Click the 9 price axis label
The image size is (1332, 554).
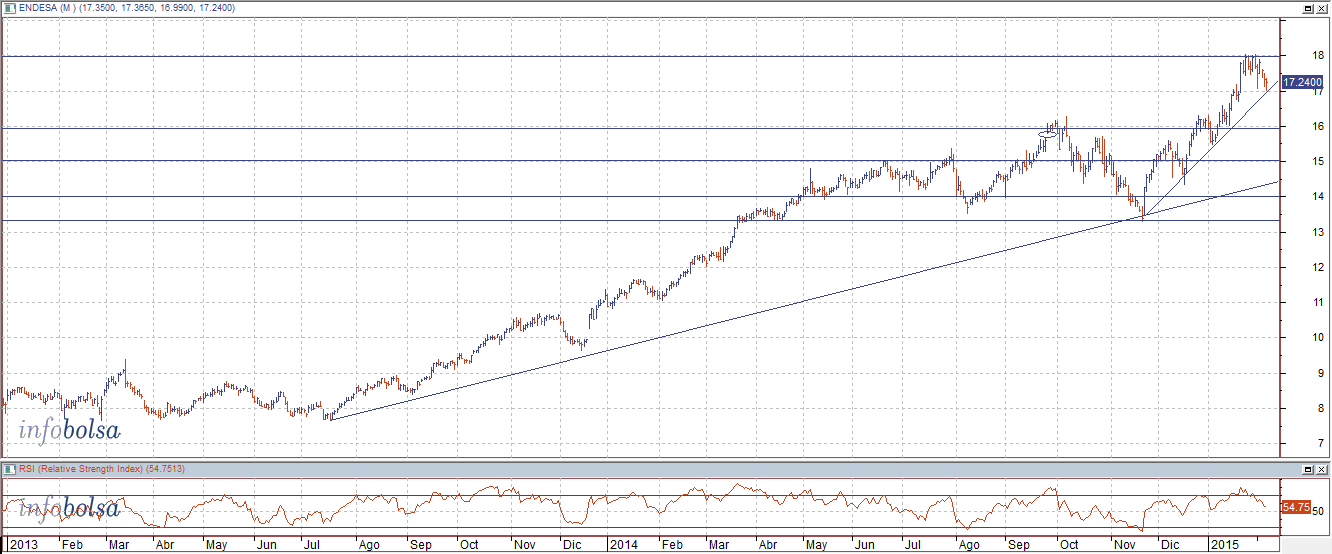click(1321, 373)
